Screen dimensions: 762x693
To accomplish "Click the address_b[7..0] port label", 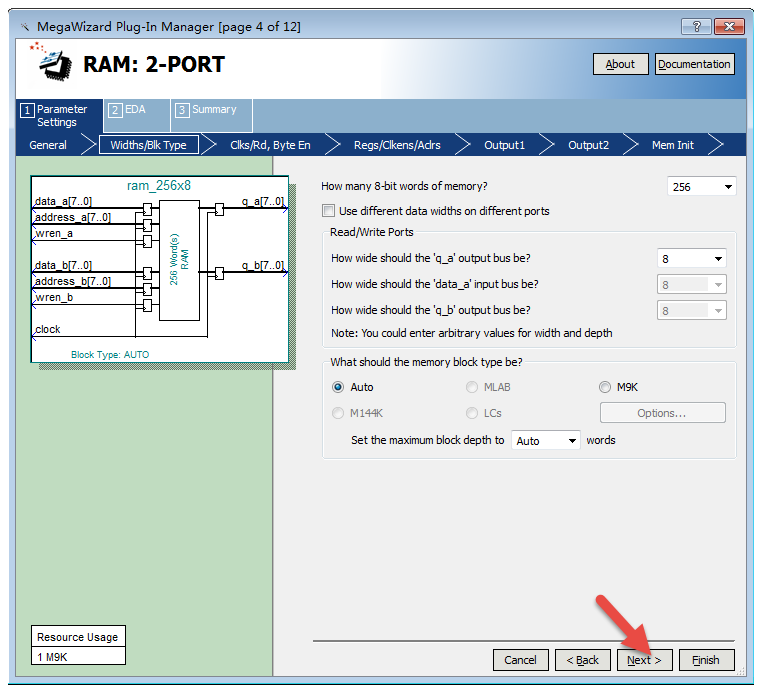I will click(x=73, y=281).
